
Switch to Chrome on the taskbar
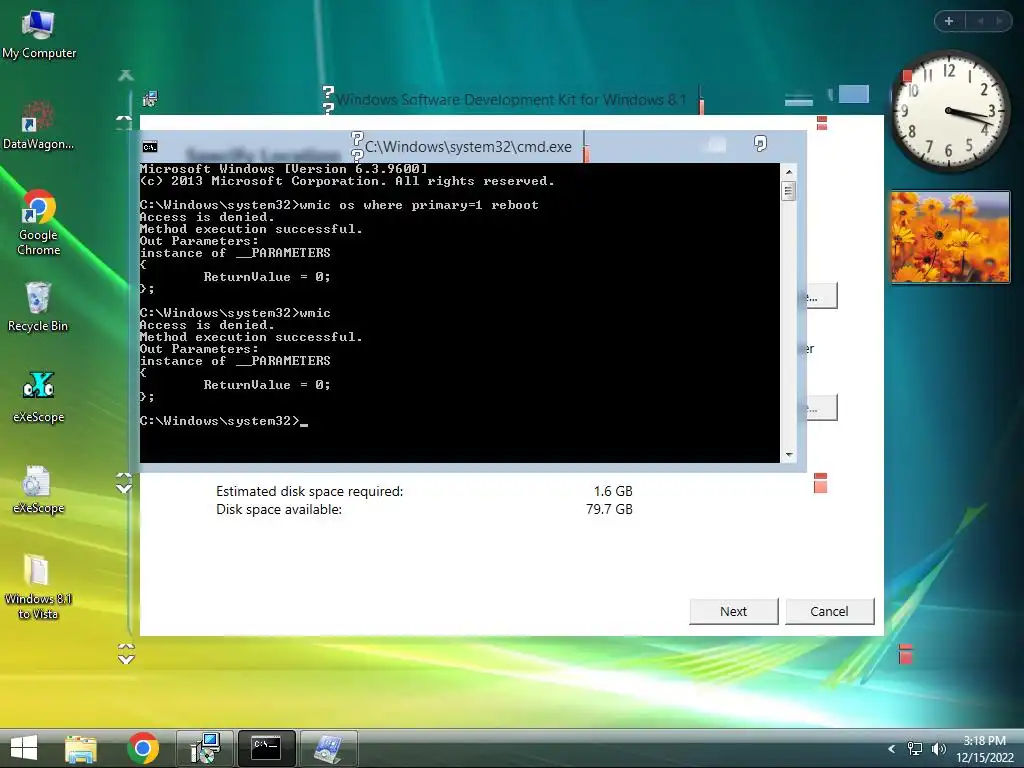(x=143, y=748)
